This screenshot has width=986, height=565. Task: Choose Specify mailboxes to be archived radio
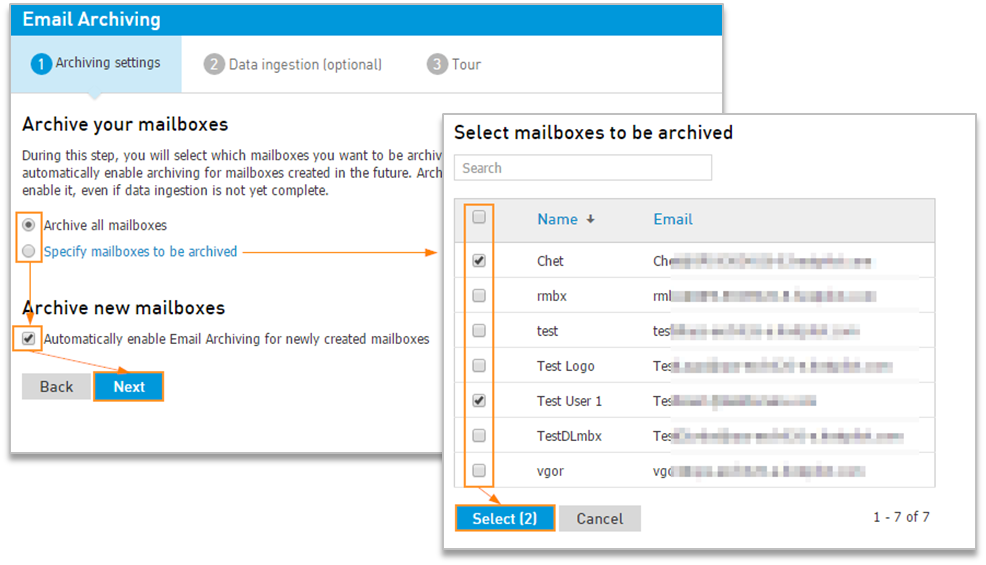[28, 251]
